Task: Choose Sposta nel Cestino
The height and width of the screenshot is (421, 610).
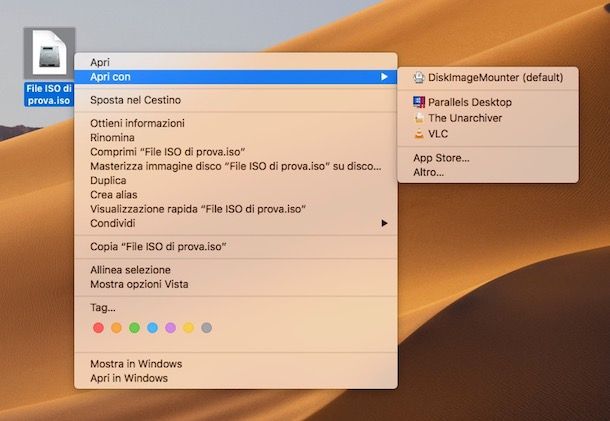Action: coord(236,100)
